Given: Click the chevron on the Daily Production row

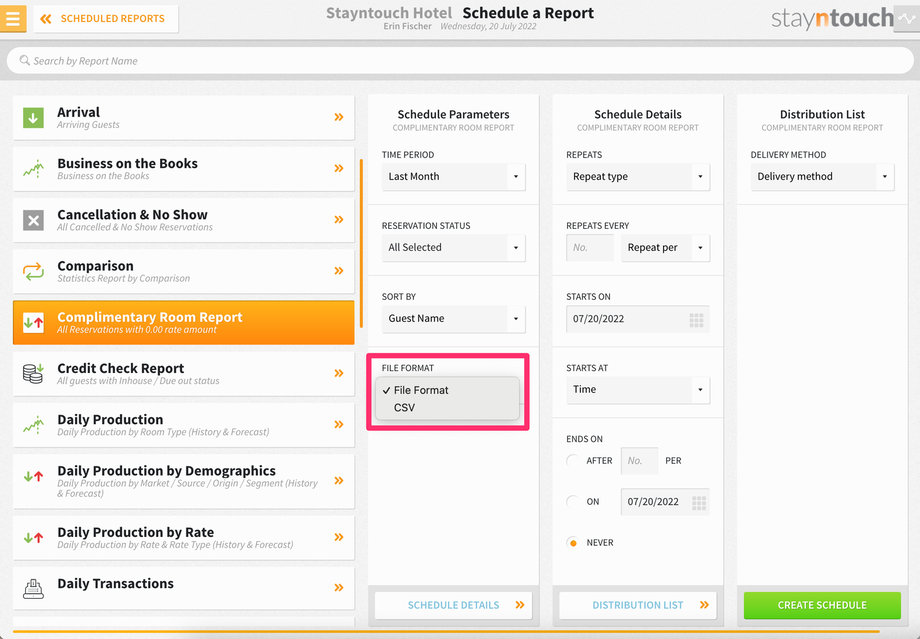Looking at the screenshot, I should tap(339, 424).
